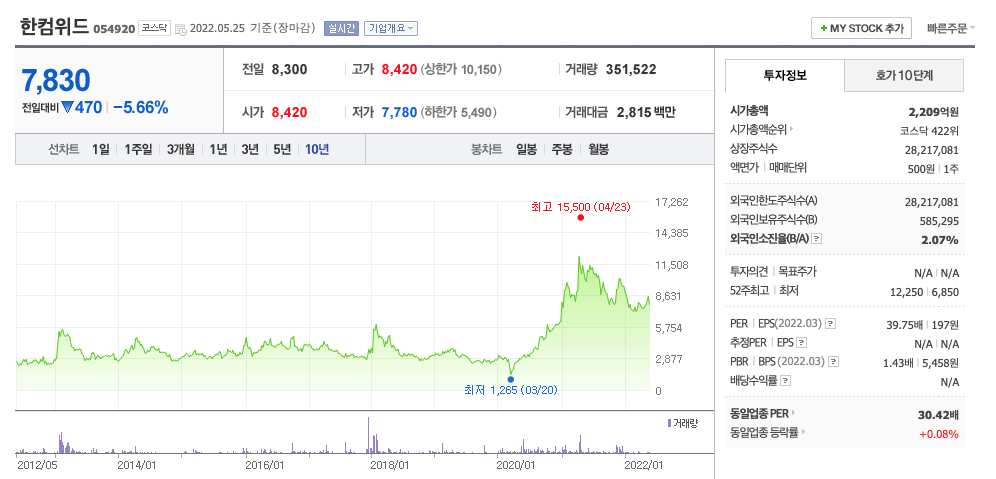The height and width of the screenshot is (479, 996).
Task: Switch to the 호가10단계 tab
Action: [x=904, y=76]
